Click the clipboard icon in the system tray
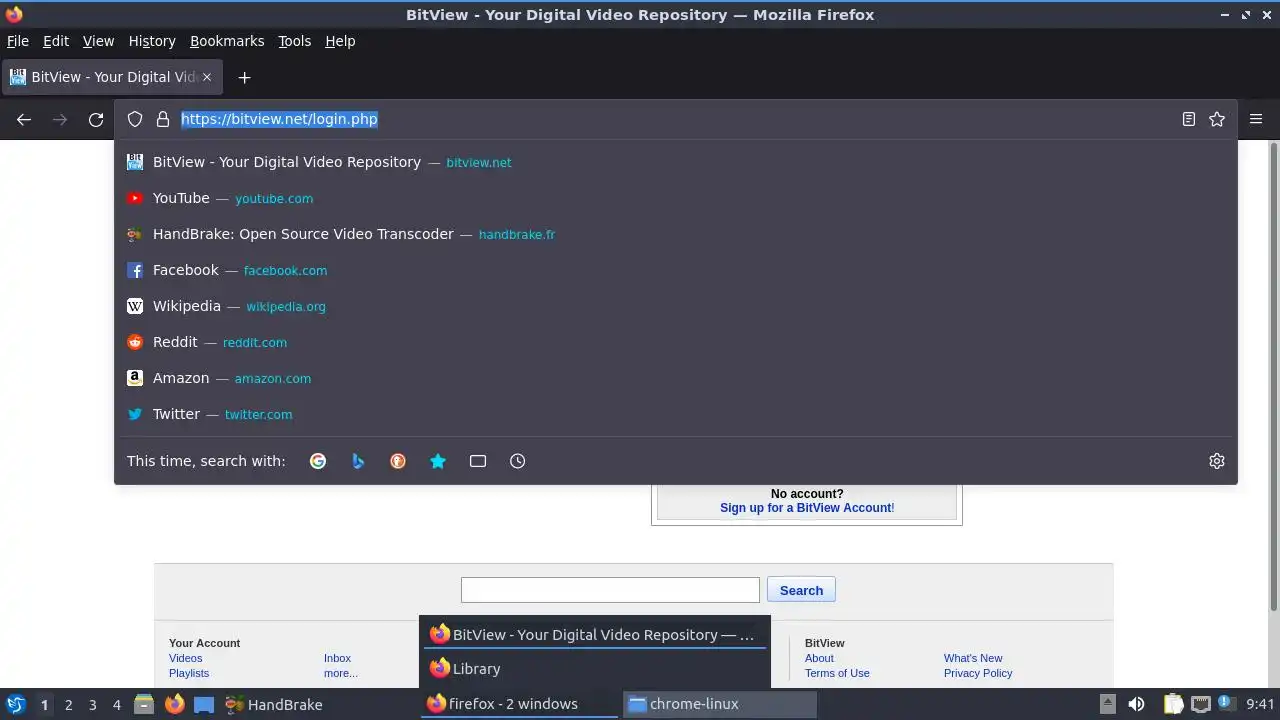 click(x=1173, y=704)
